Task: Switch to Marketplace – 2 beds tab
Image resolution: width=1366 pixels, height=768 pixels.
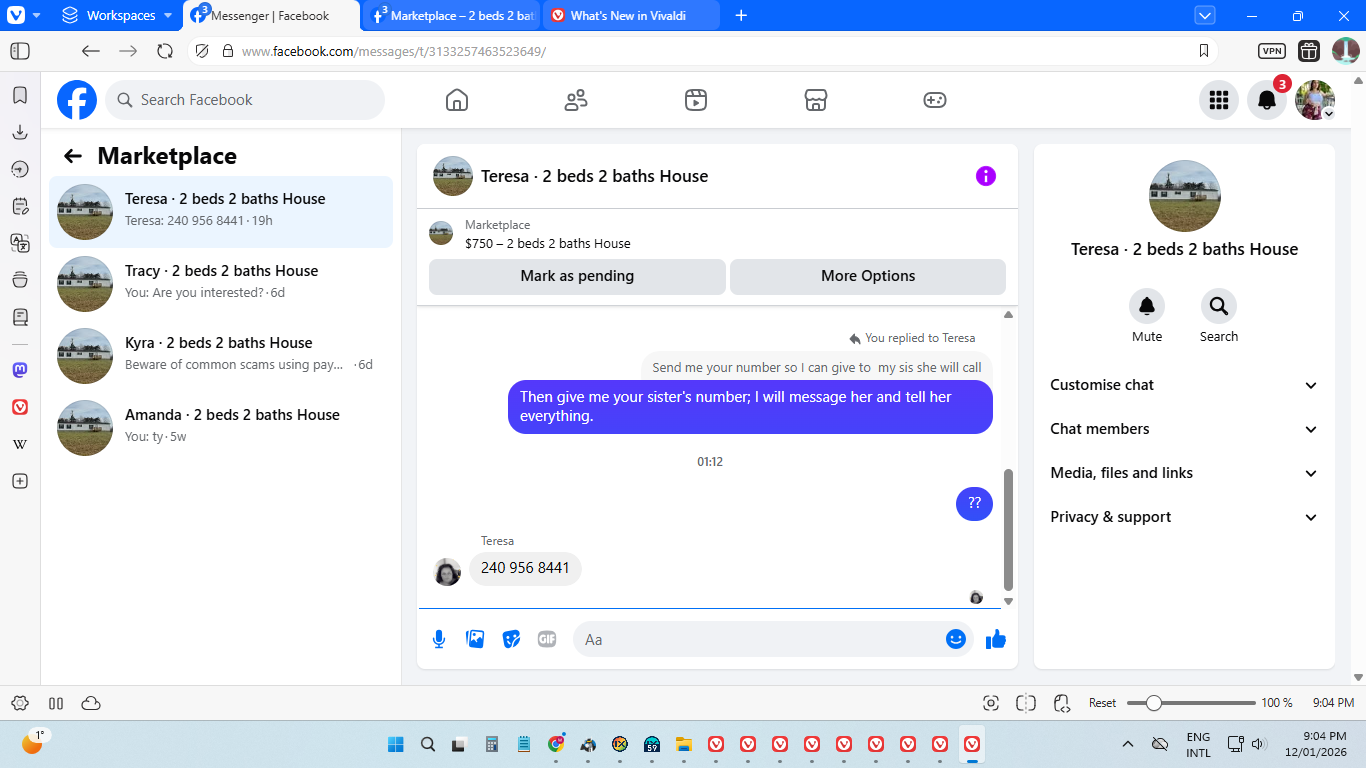Action: click(x=452, y=15)
